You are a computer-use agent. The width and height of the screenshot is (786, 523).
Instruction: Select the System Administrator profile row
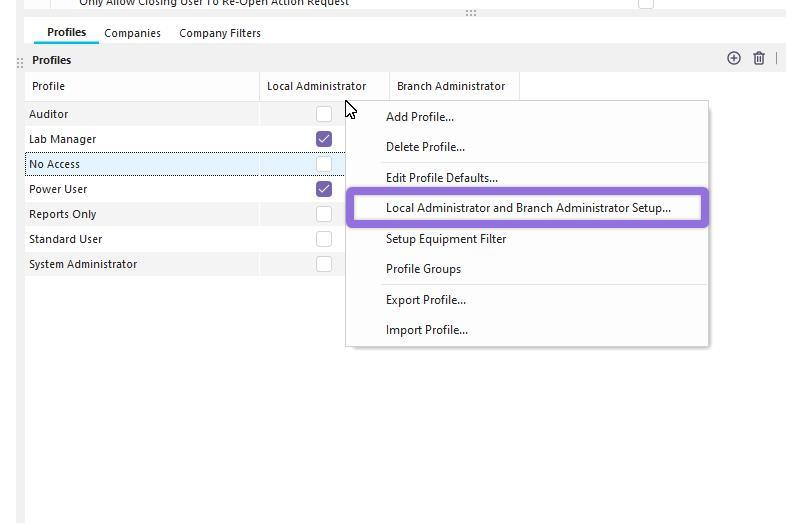[83, 264]
